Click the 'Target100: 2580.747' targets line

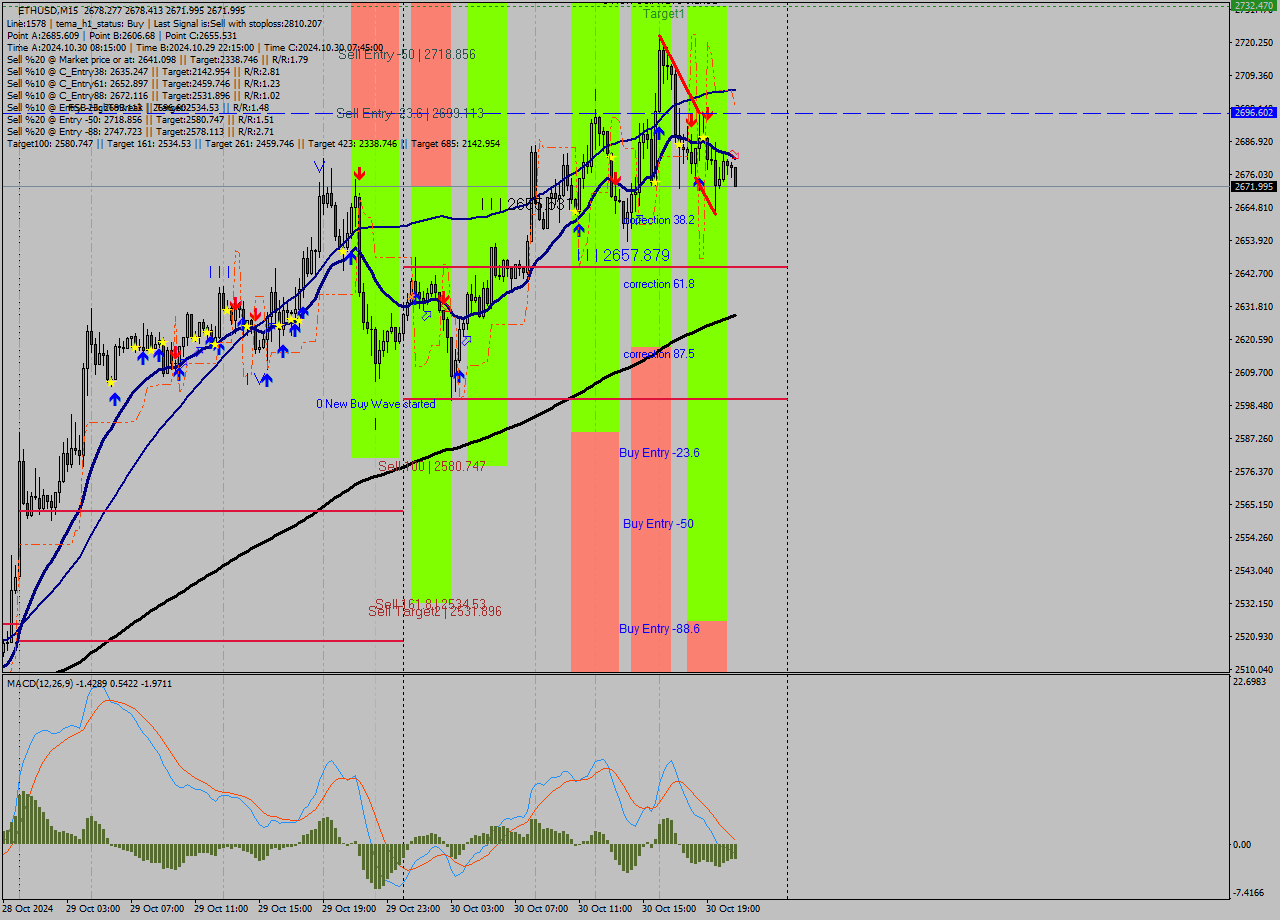tap(253, 143)
